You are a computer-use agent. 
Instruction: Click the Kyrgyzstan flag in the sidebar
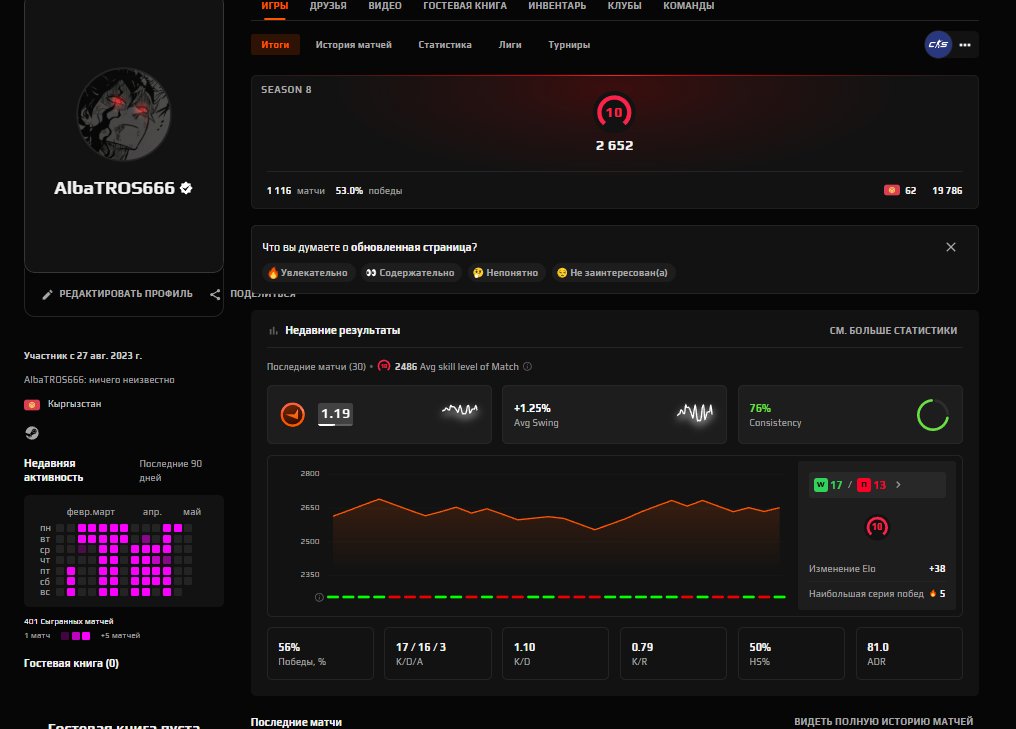[32, 404]
